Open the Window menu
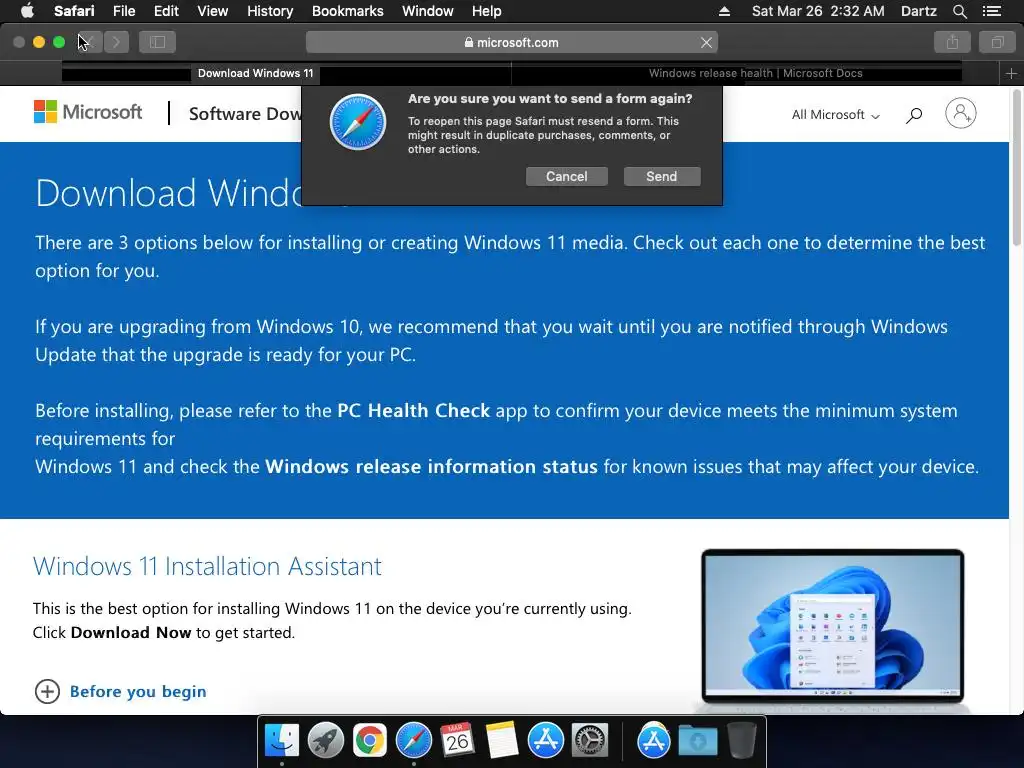Viewport: 1024px width, 768px height. pyautogui.click(x=427, y=11)
